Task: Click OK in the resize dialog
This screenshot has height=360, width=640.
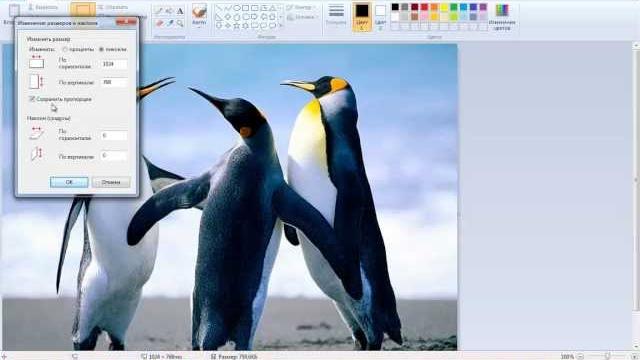Action: point(69,182)
